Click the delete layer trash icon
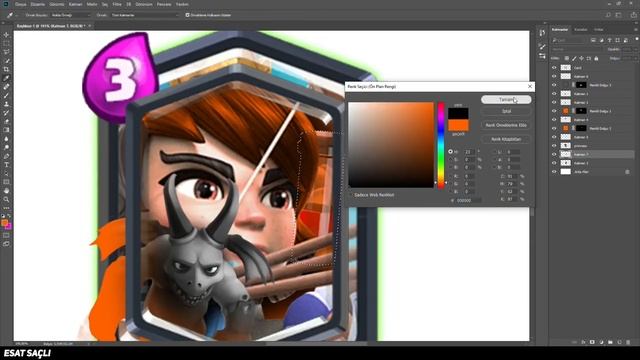Screen dimensions: 640x360 [628, 342]
